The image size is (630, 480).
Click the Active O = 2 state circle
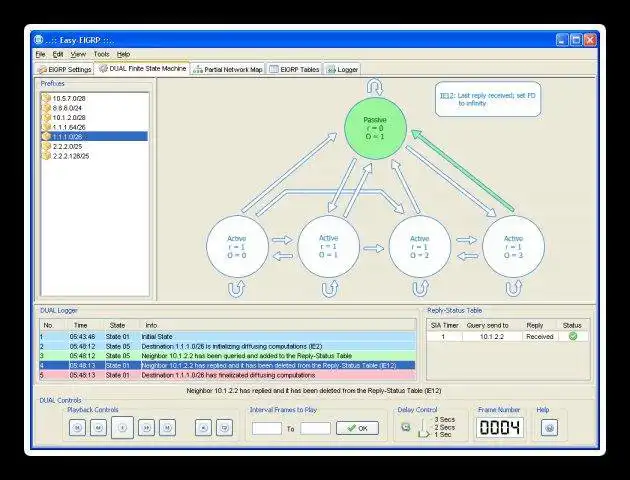tap(420, 246)
